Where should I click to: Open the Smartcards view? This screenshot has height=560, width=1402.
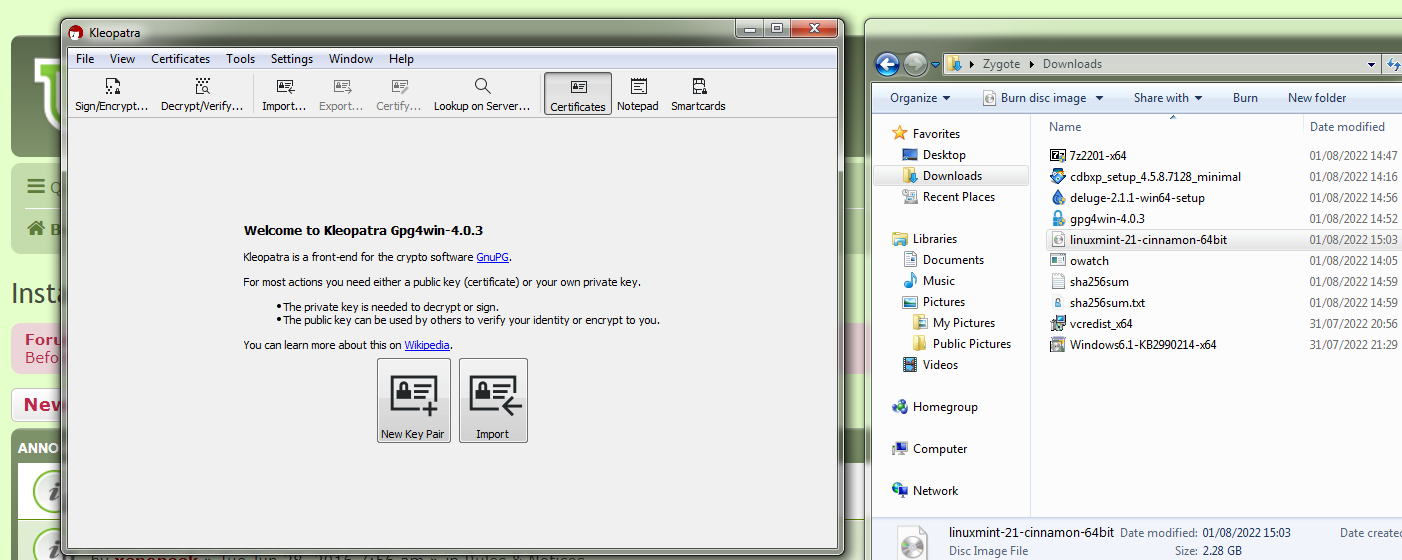[x=698, y=94]
